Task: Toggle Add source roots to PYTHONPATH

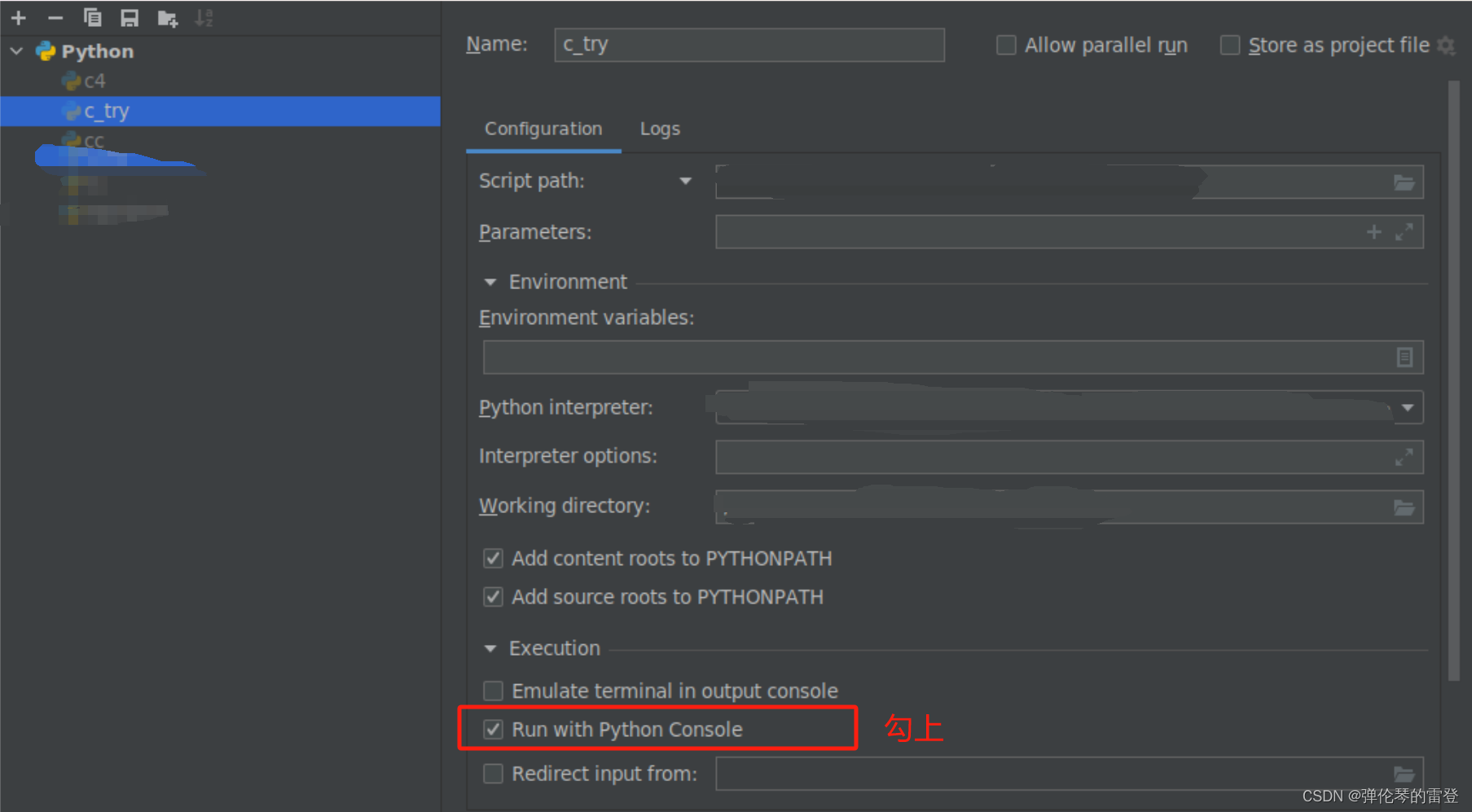Action: 493,597
